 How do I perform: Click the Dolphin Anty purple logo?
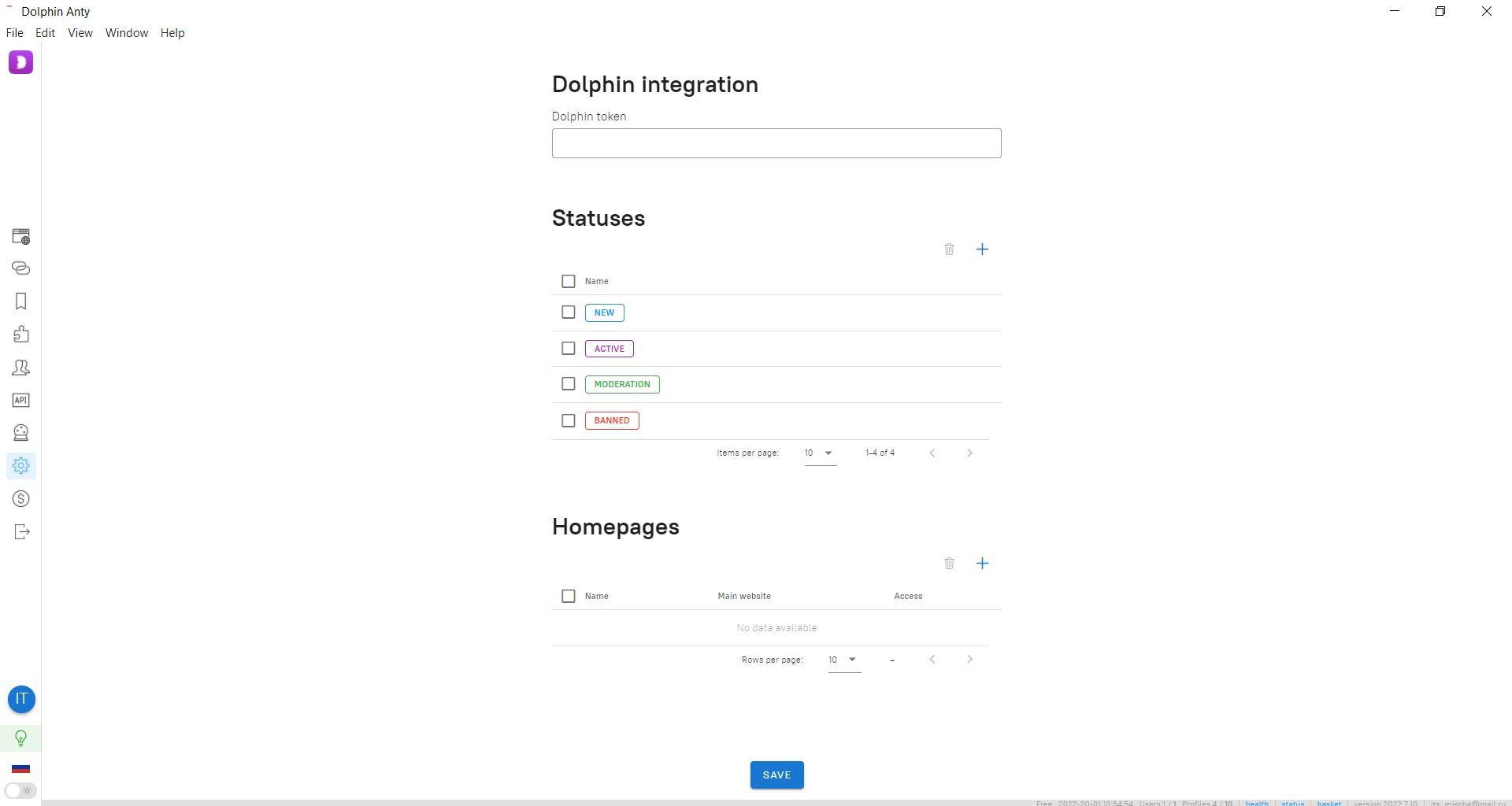20,62
